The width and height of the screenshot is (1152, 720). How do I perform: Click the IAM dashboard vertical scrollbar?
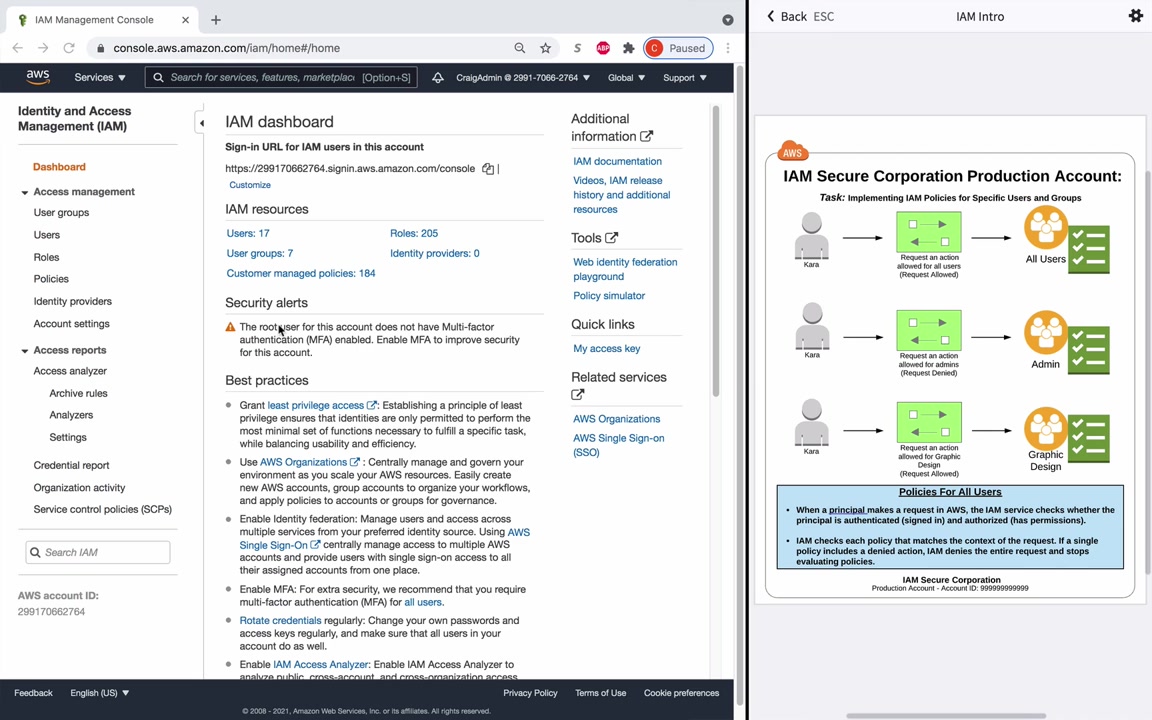coord(716,251)
